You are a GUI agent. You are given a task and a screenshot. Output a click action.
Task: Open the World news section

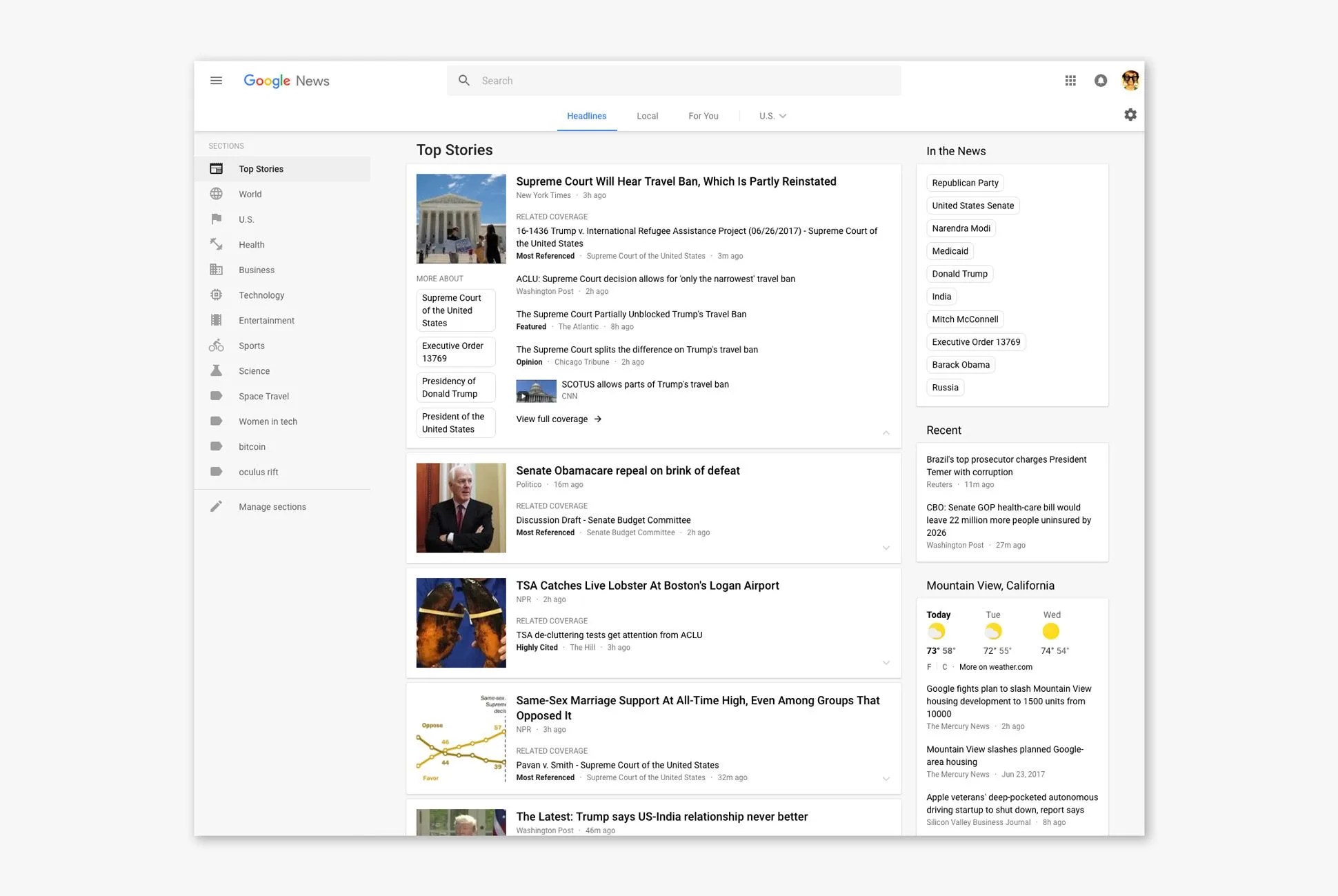click(250, 194)
